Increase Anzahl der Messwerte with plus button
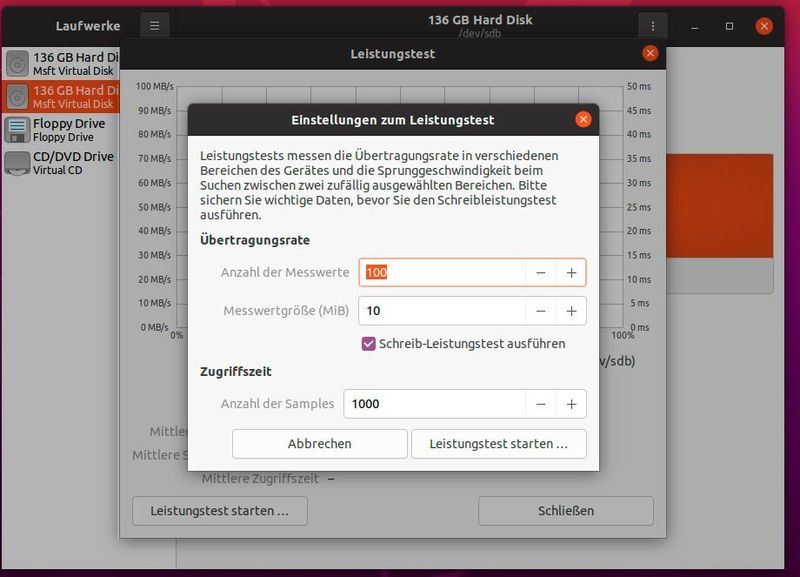Viewport: 800px width, 577px height. (571, 271)
